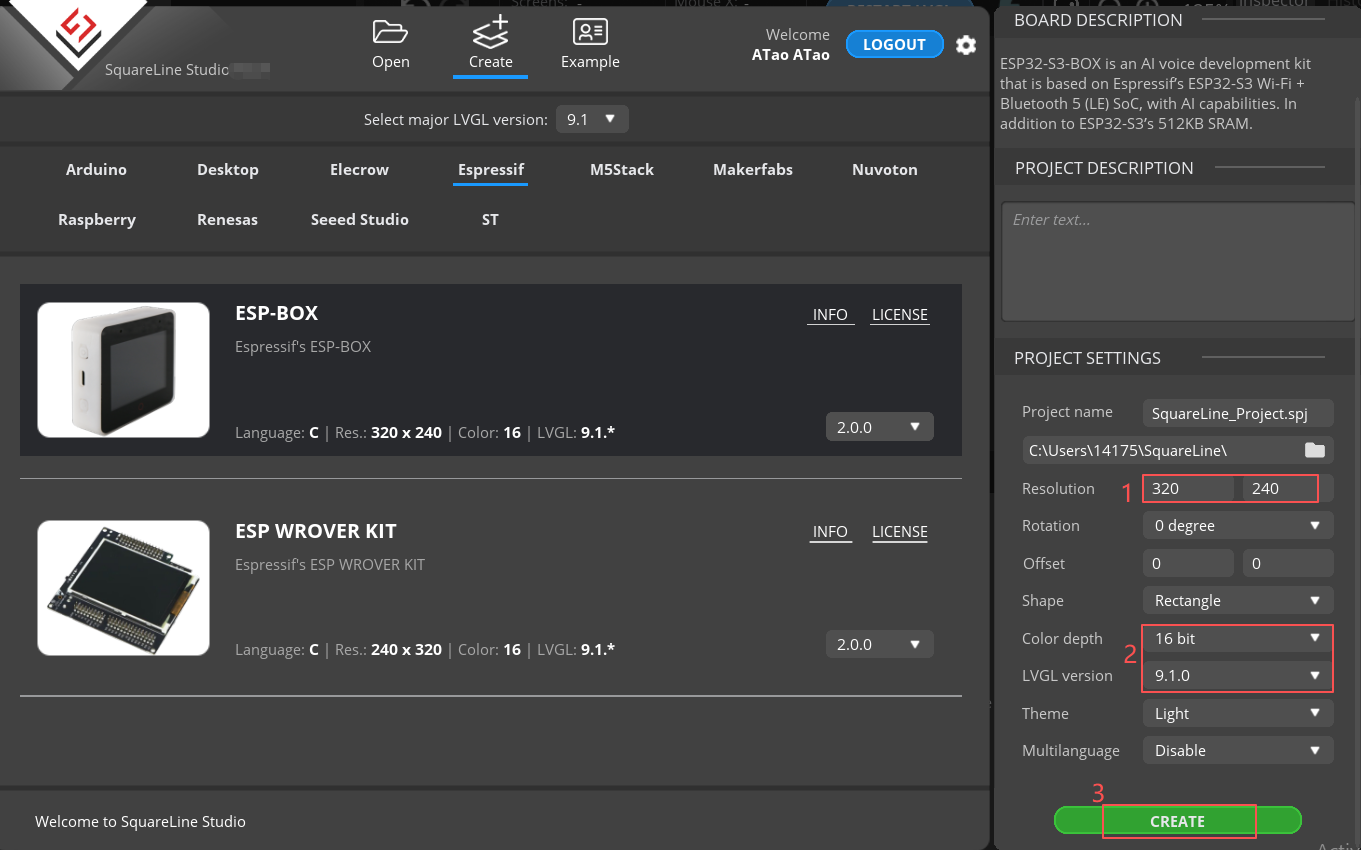The image size is (1361, 850).
Task: Click the "Res.: 320 x 240" spec text
Action: click(x=386, y=433)
